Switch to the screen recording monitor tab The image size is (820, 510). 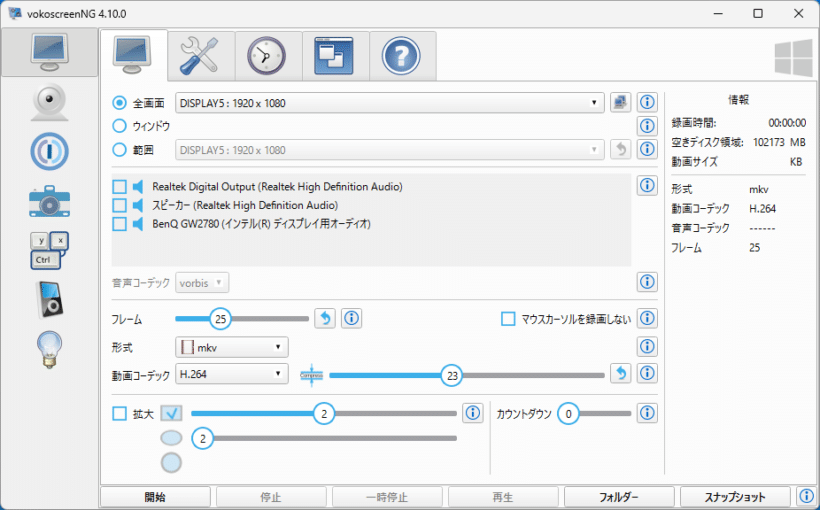click(x=133, y=55)
